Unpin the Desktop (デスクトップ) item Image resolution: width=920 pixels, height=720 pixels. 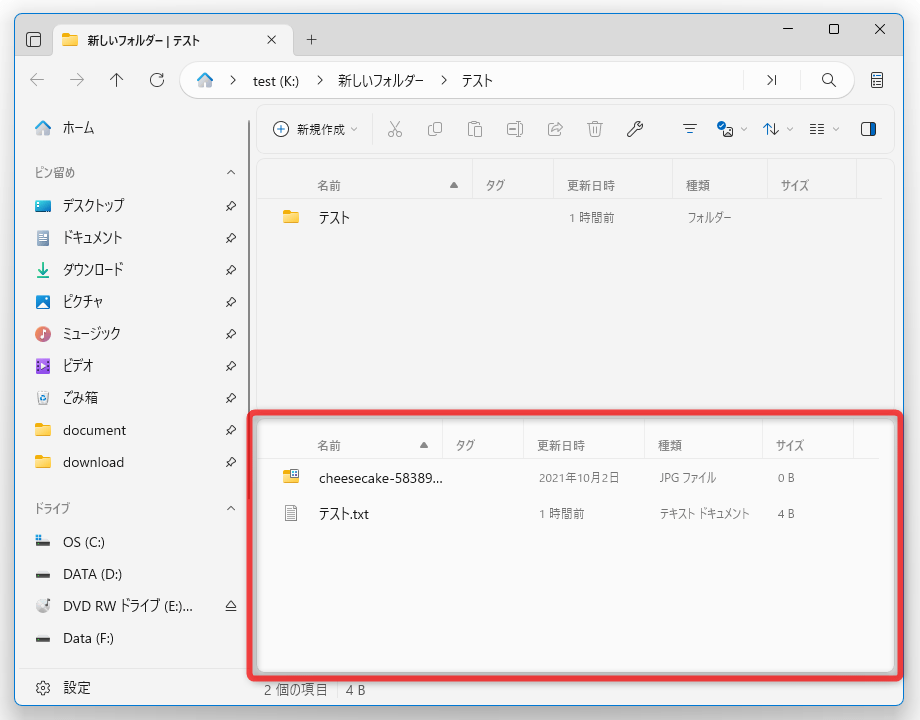(231, 206)
